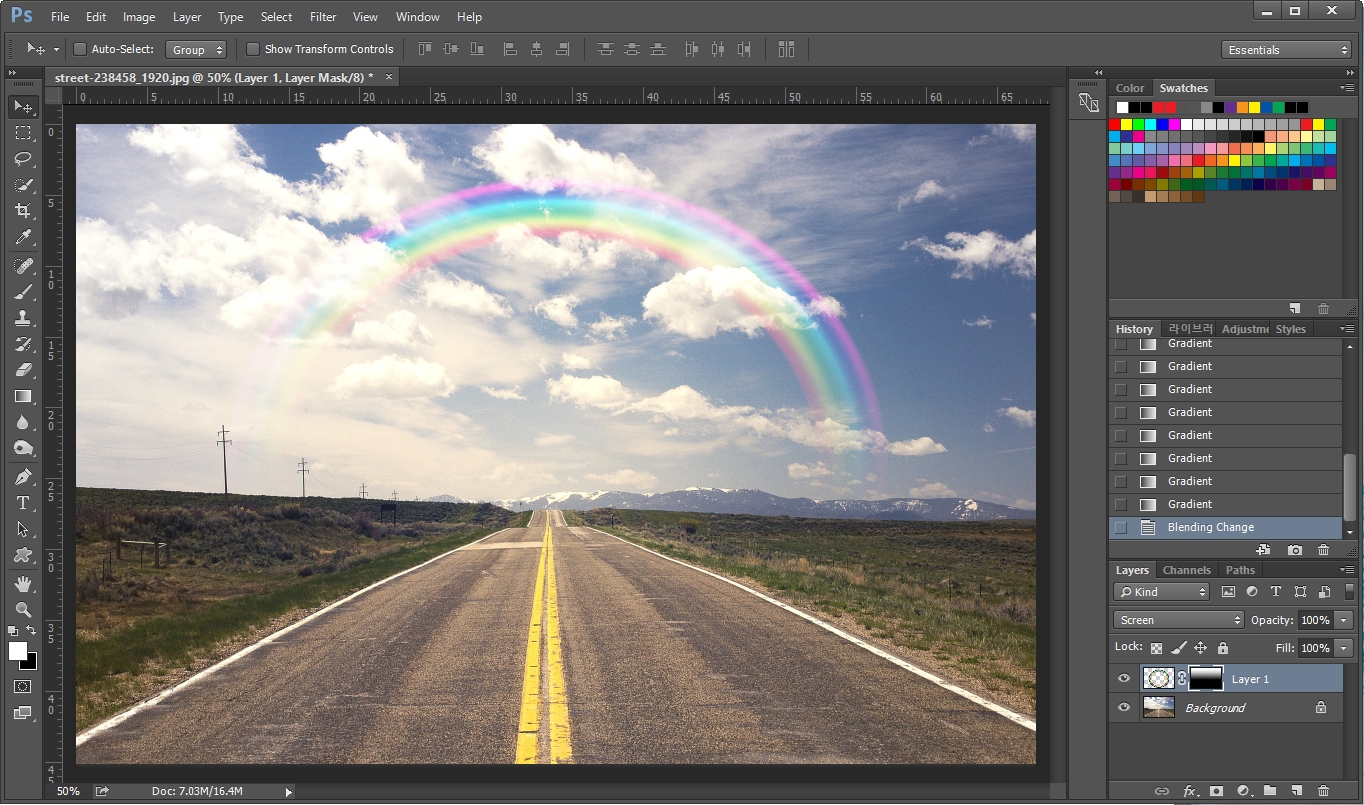Viewport: 1364px width, 805px height.
Task: Click the zoom percentage field 50%
Action: click(x=69, y=791)
